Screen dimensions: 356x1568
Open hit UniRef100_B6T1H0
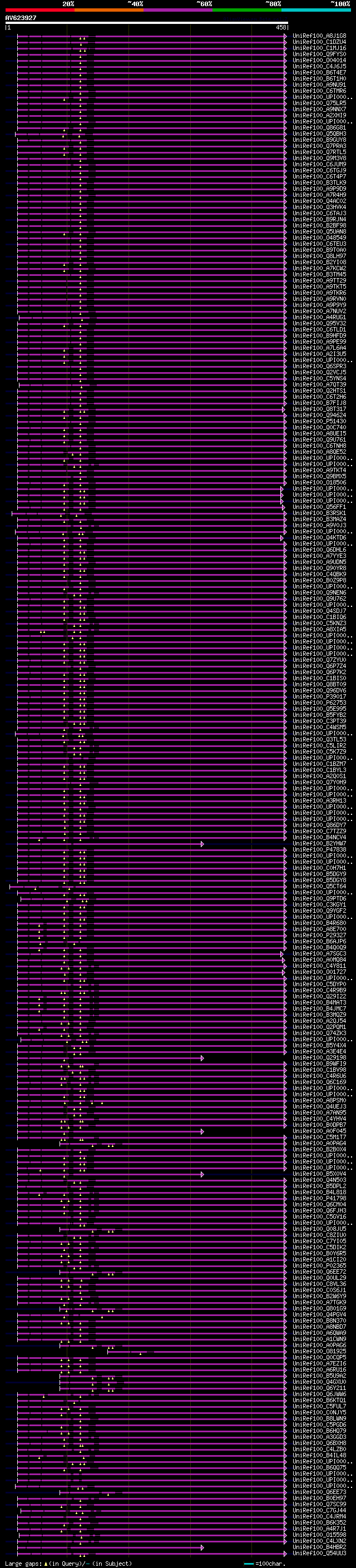319,78
